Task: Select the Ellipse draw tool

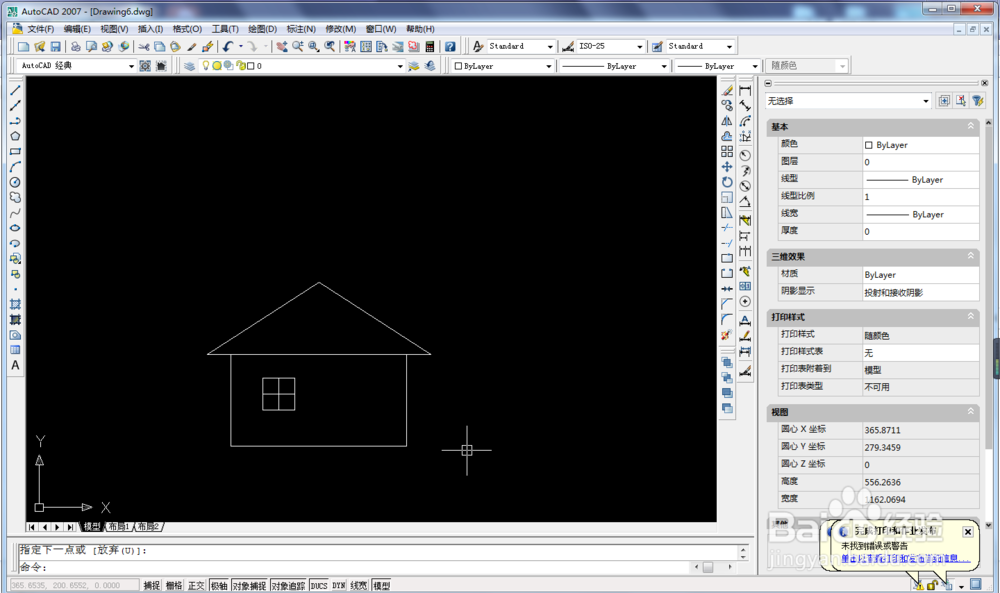Action: [15, 228]
